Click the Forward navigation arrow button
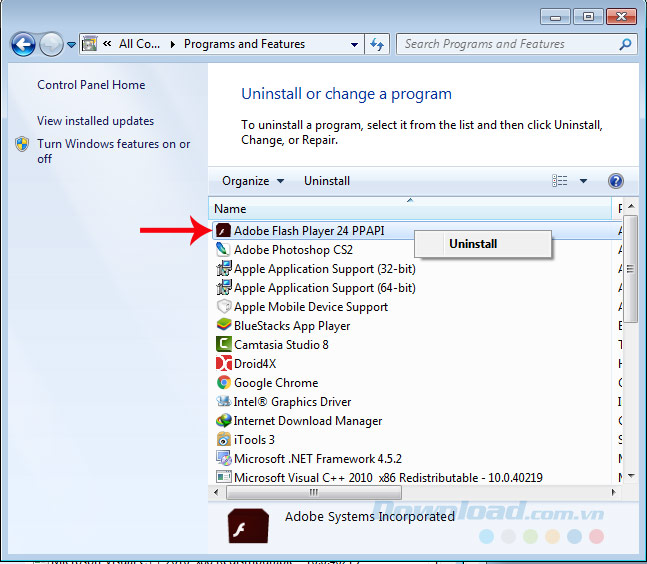Screen dimensions: 647x564 coord(51,44)
